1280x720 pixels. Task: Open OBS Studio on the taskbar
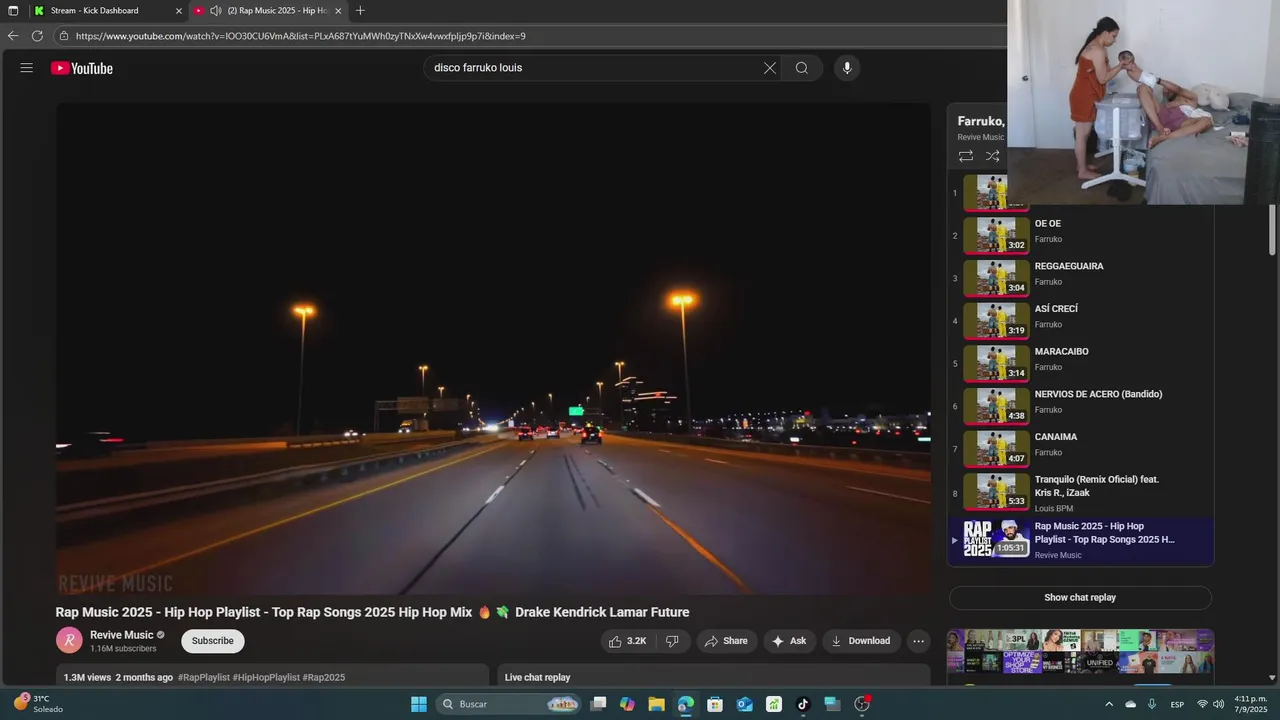click(862, 704)
